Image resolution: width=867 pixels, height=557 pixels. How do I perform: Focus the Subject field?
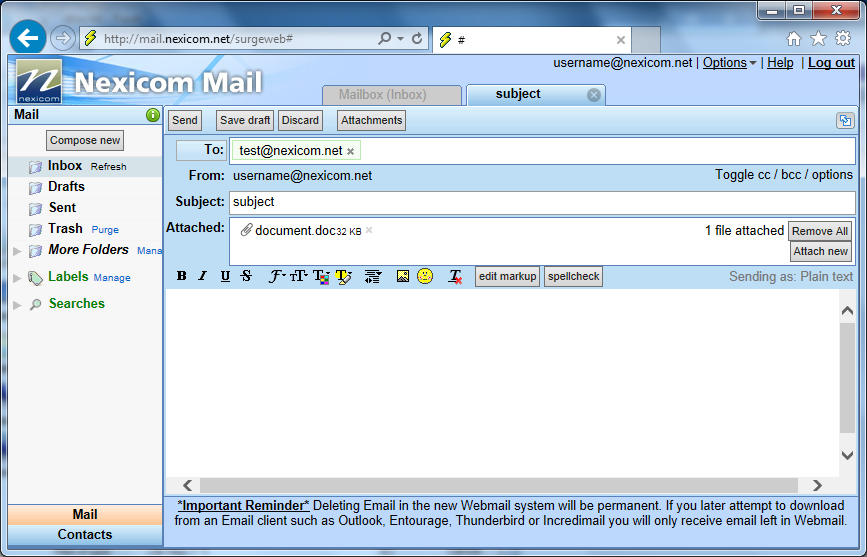click(542, 202)
